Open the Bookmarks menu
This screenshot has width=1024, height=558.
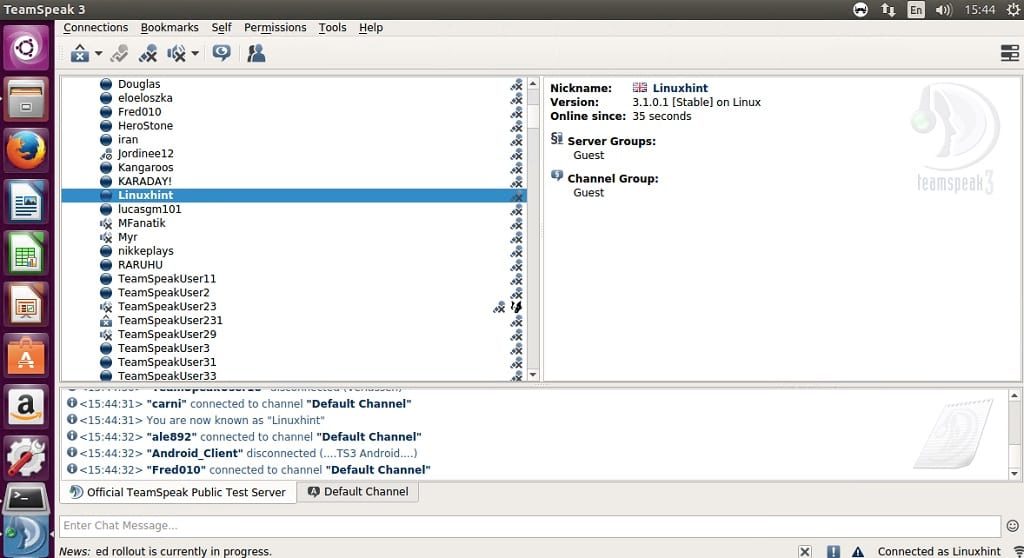pos(170,27)
